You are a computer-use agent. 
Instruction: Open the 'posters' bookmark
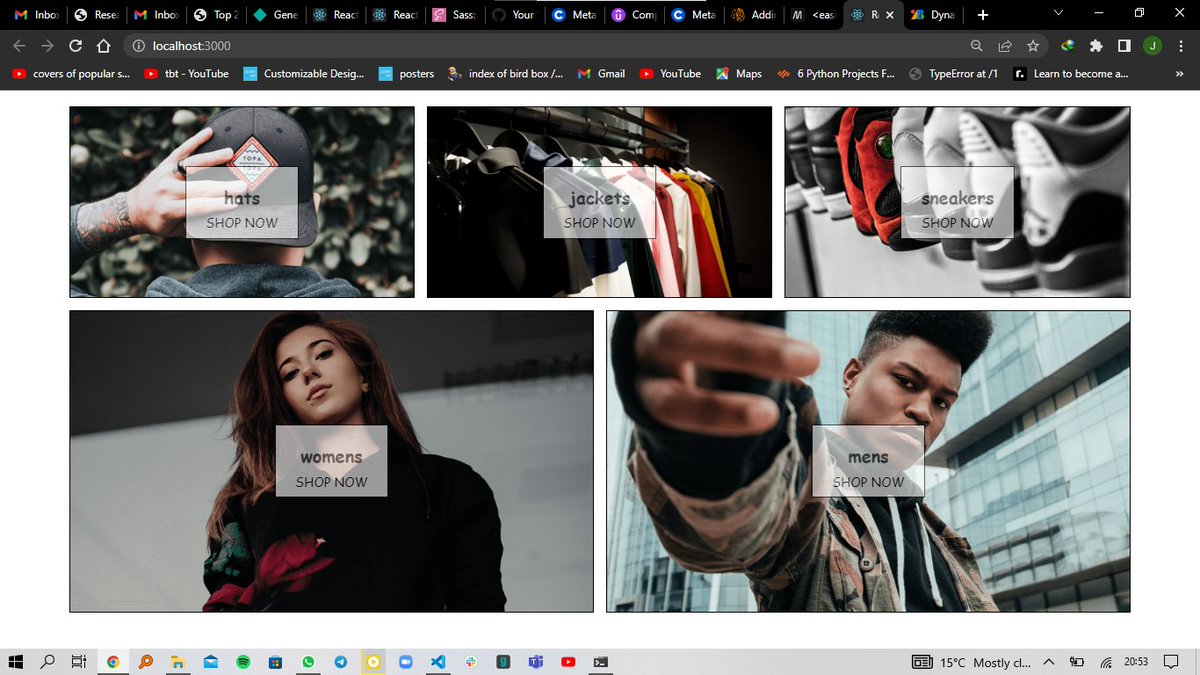407,74
